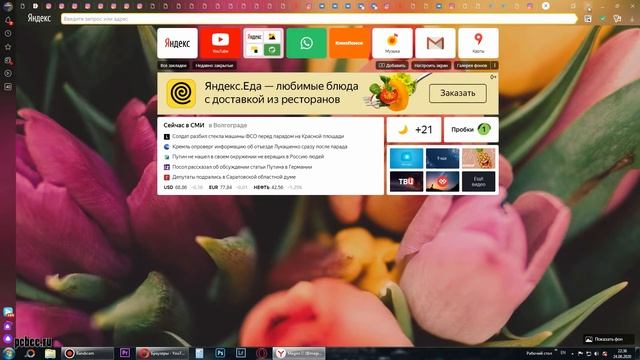Open the ТВЦ channel thumbnail

point(406,181)
